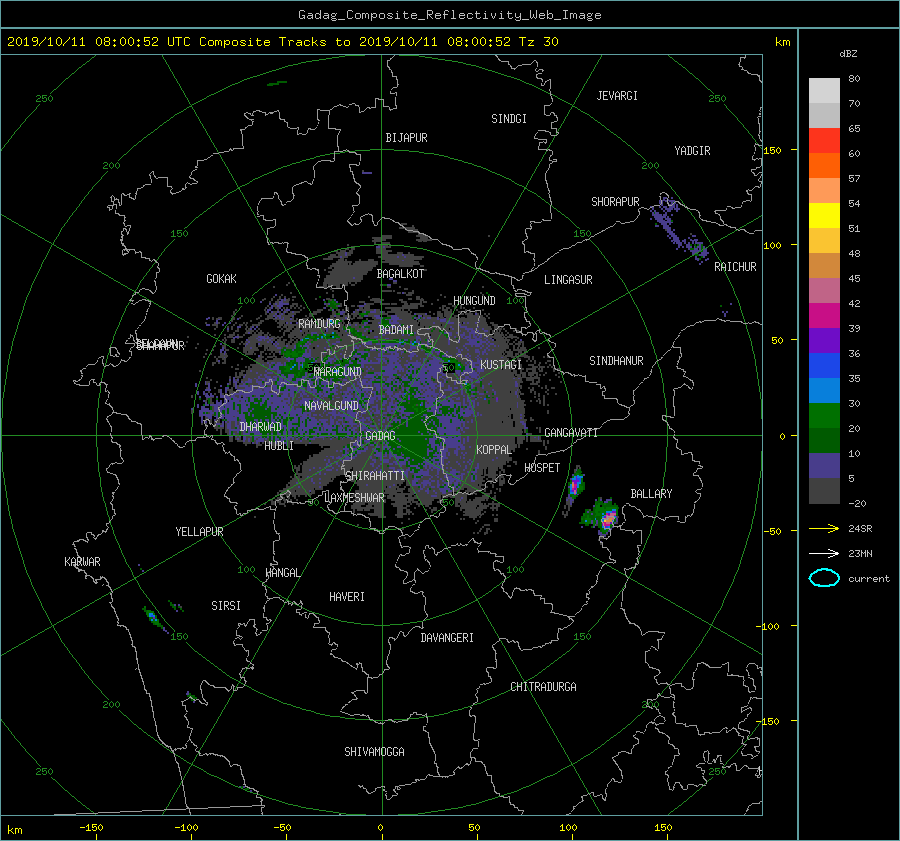
Task: Select the GANGAVATI label
Action: coord(571,433)
